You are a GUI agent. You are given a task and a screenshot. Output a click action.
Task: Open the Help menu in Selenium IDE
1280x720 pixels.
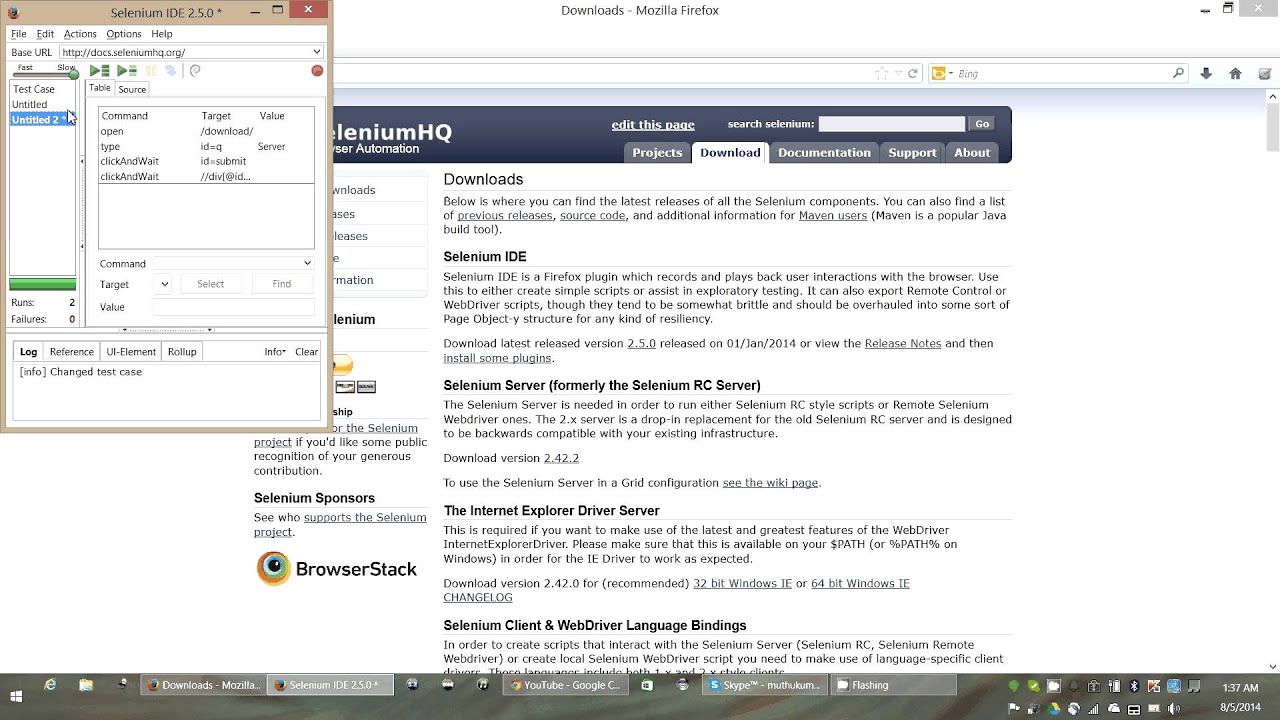pyautogui.click(x=162, y=34)
